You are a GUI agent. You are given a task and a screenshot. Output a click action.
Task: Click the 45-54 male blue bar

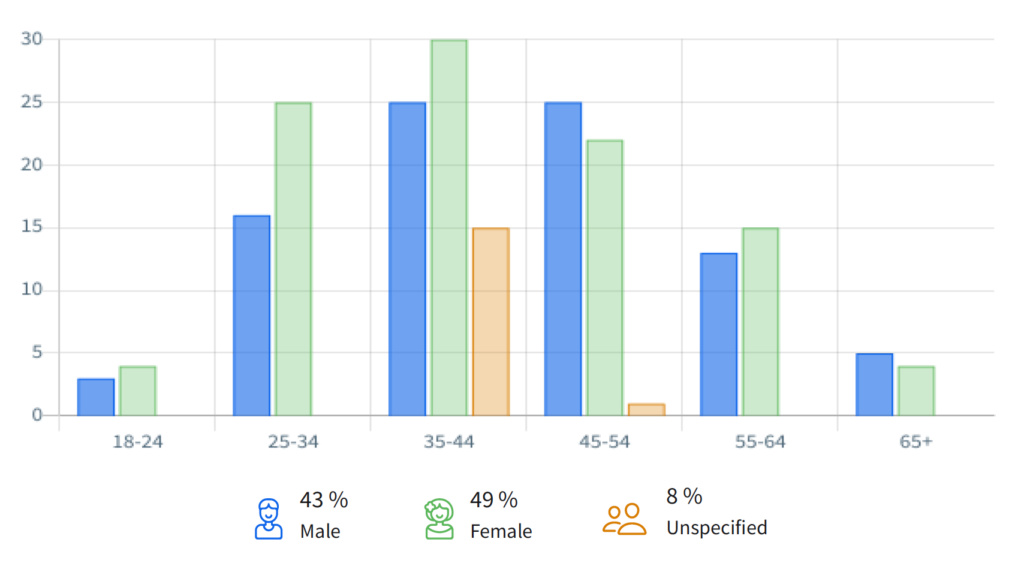coord(563,259)
